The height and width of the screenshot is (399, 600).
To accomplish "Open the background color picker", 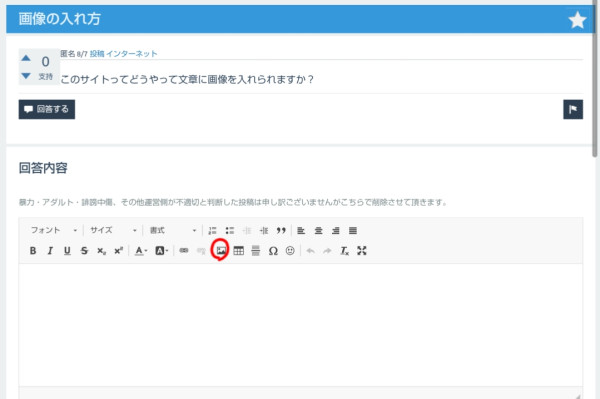I will click(x=161, y=251).
